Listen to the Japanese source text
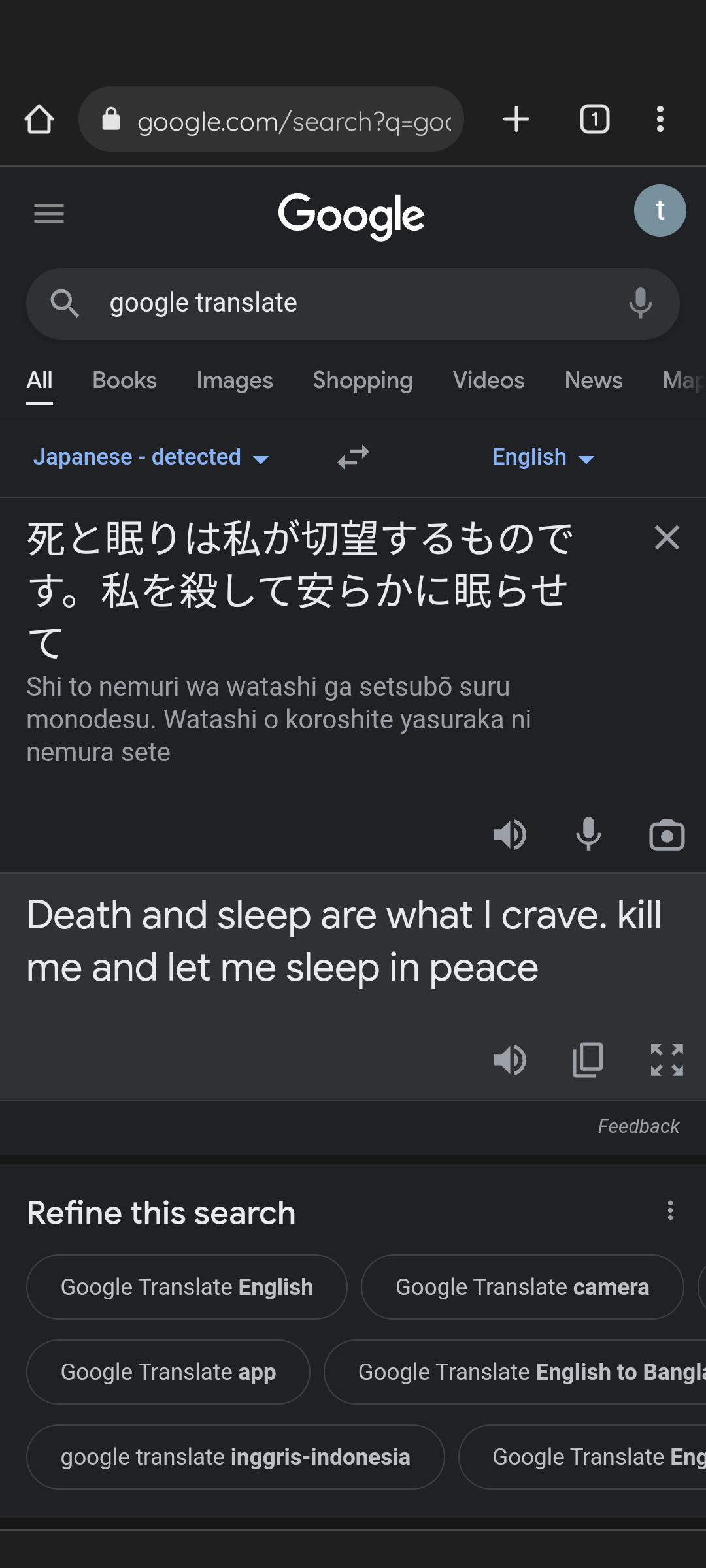 point(510,835)
